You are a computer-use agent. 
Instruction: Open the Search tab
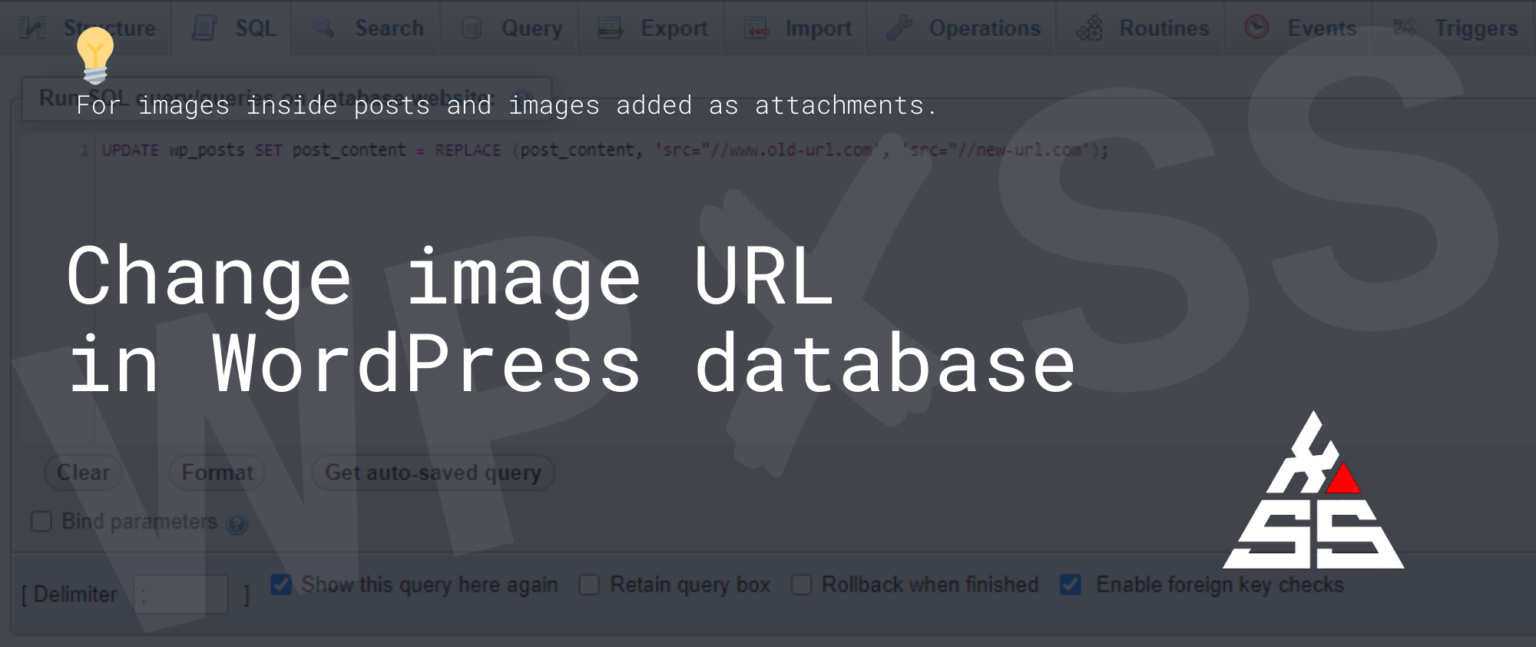[x=367, y=28]
